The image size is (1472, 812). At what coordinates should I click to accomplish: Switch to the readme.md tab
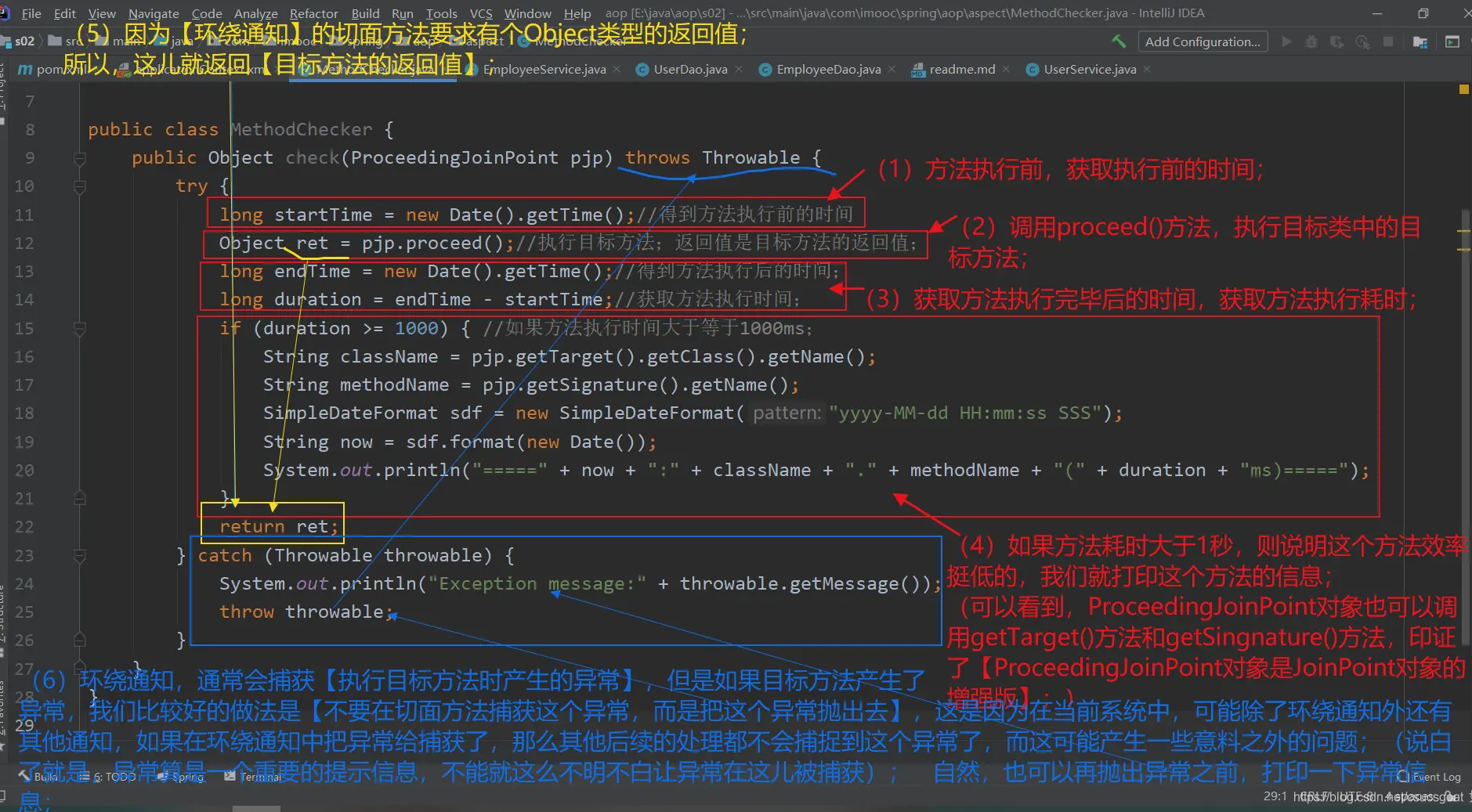[x=962, y=69]
